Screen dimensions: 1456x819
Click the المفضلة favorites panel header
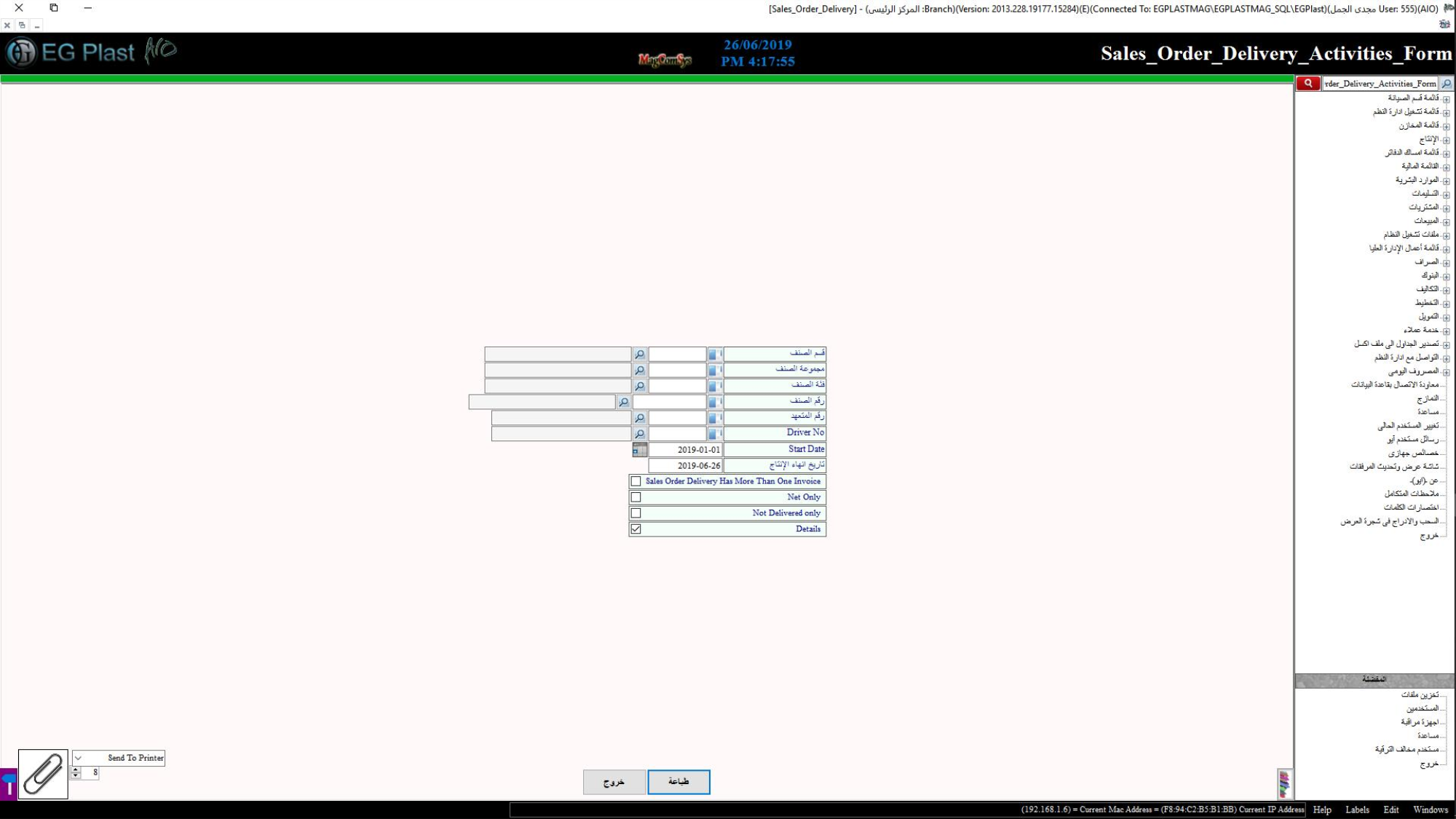click(1374, 680)
